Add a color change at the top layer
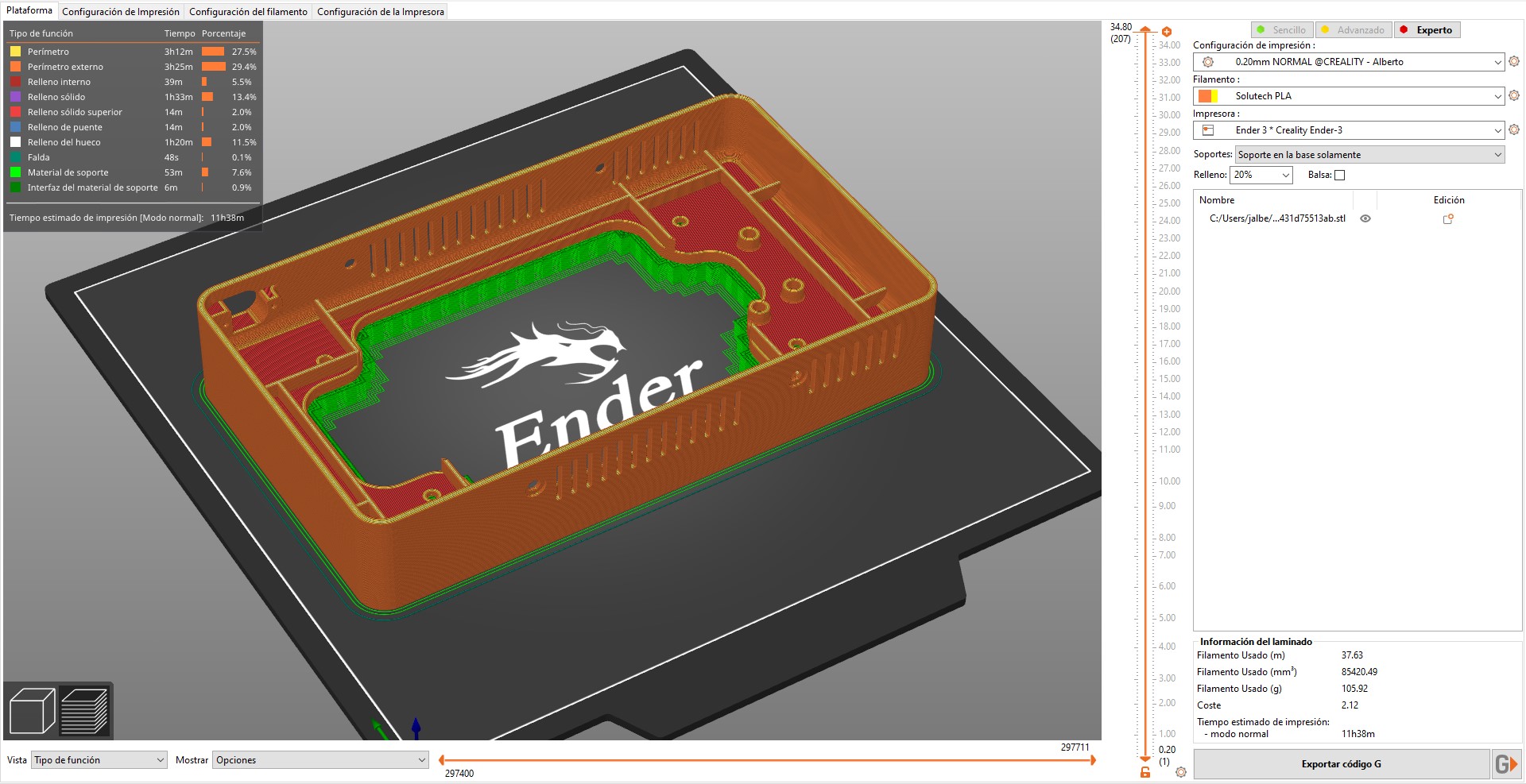1526x784 pixels. click(x=1167, y=32)
